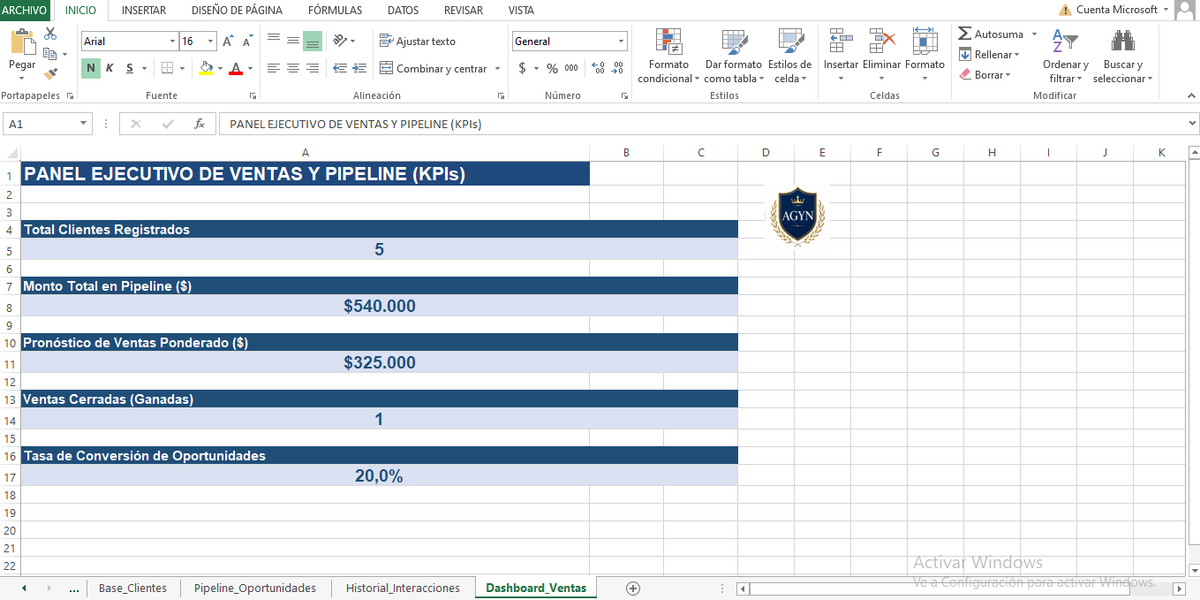The width and height of the screenshot is (1200, 600).
Task: Open the Historial_Interacciones sheet tab
Action: [403, 588]
